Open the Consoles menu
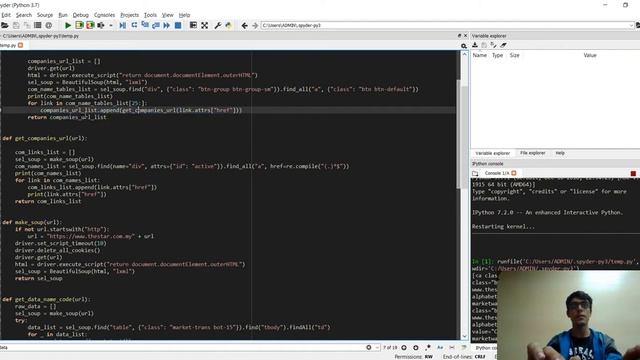Screen dimensions: 640x360 pos(104,15)
